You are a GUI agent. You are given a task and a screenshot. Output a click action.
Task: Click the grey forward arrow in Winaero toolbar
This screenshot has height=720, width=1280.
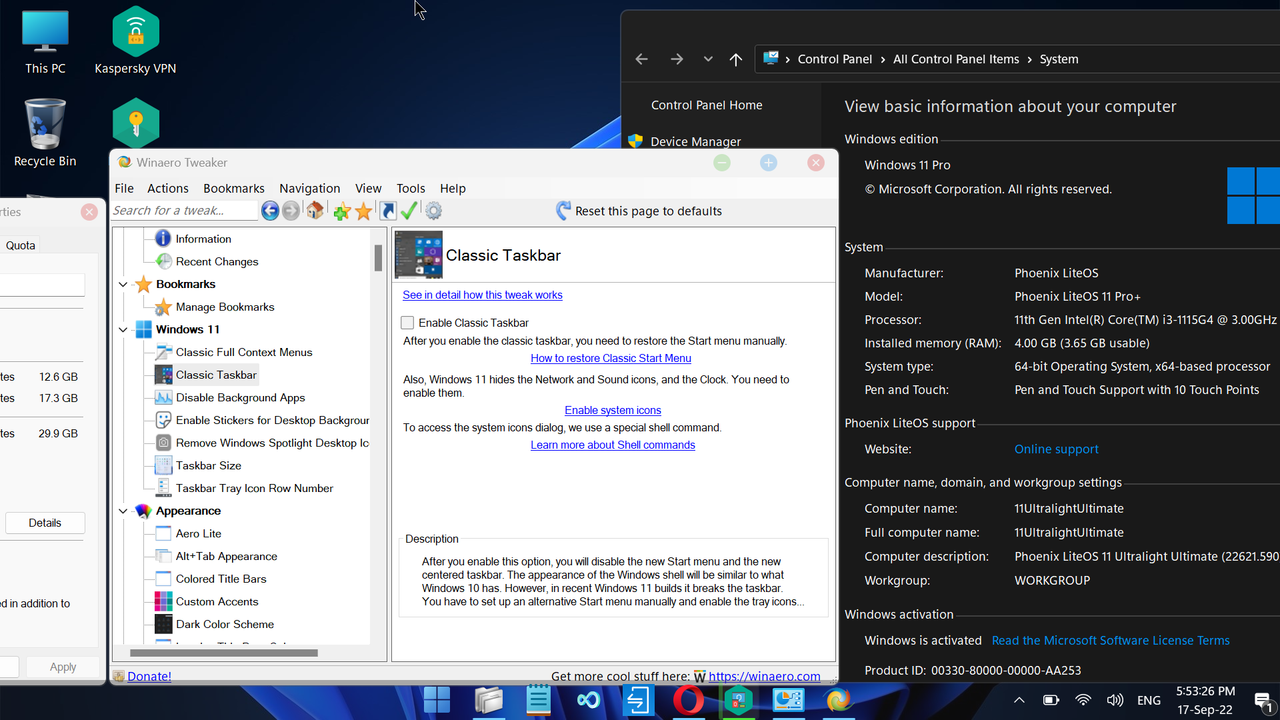[291, 211]
